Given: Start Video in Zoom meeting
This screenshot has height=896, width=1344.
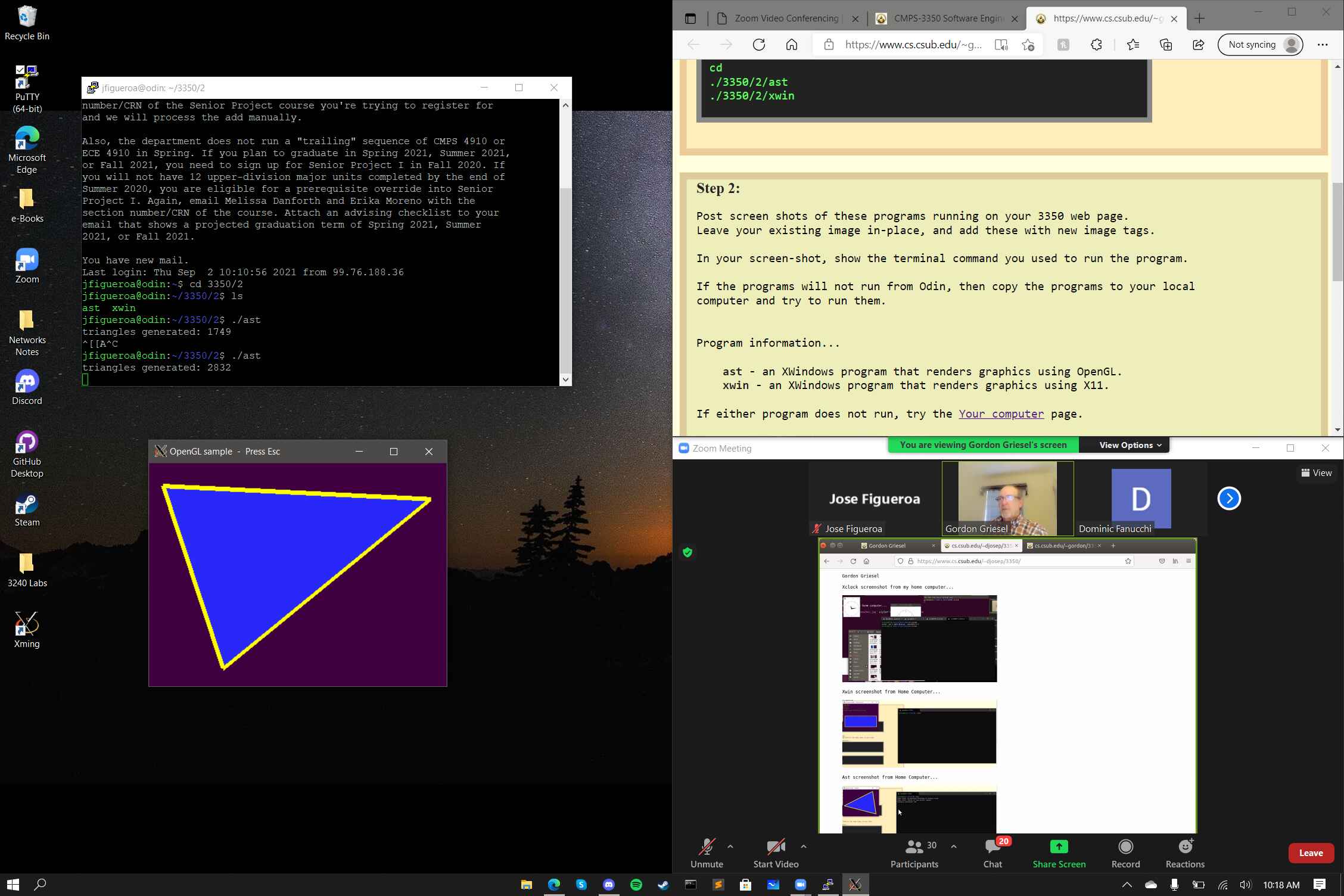Looking at the screenshot, I should 776,853.
